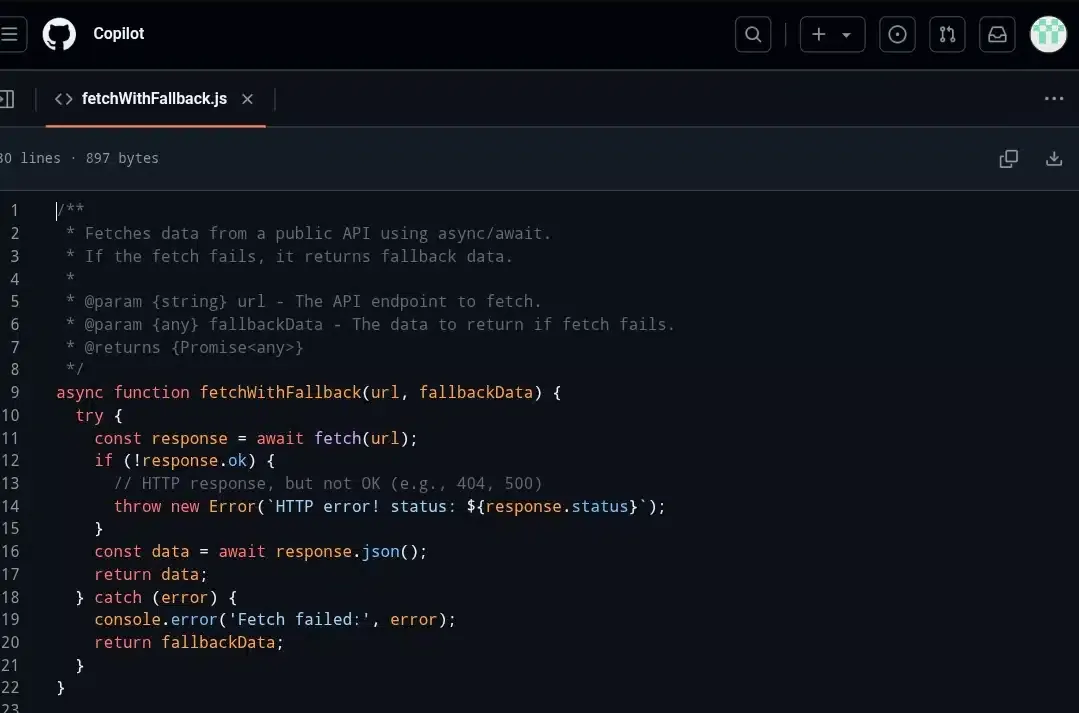Open user avatar profile menu
Viewport: 1079px width, 713px height.
1048,34
